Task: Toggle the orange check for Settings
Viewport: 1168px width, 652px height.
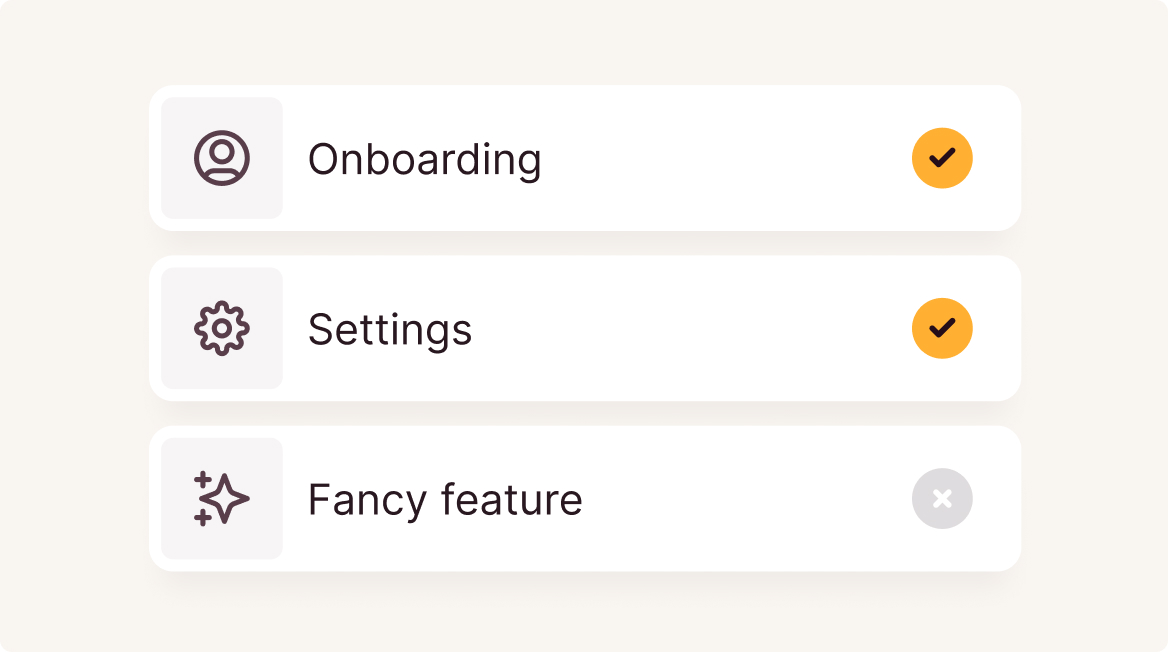Action: tap(942, 328)
